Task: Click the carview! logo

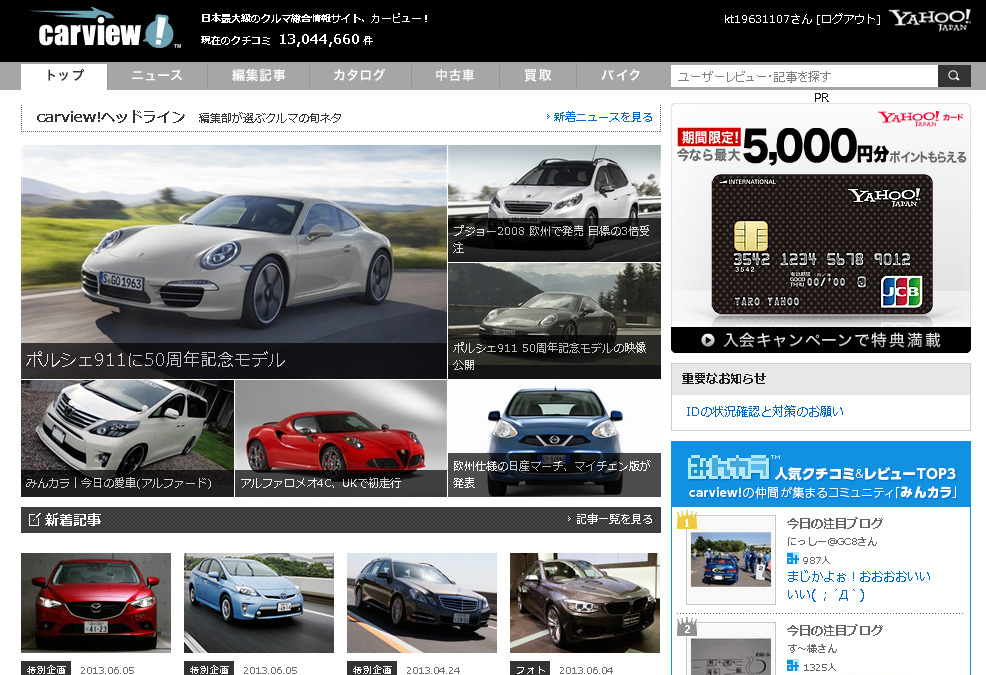Action: point(106,30)
